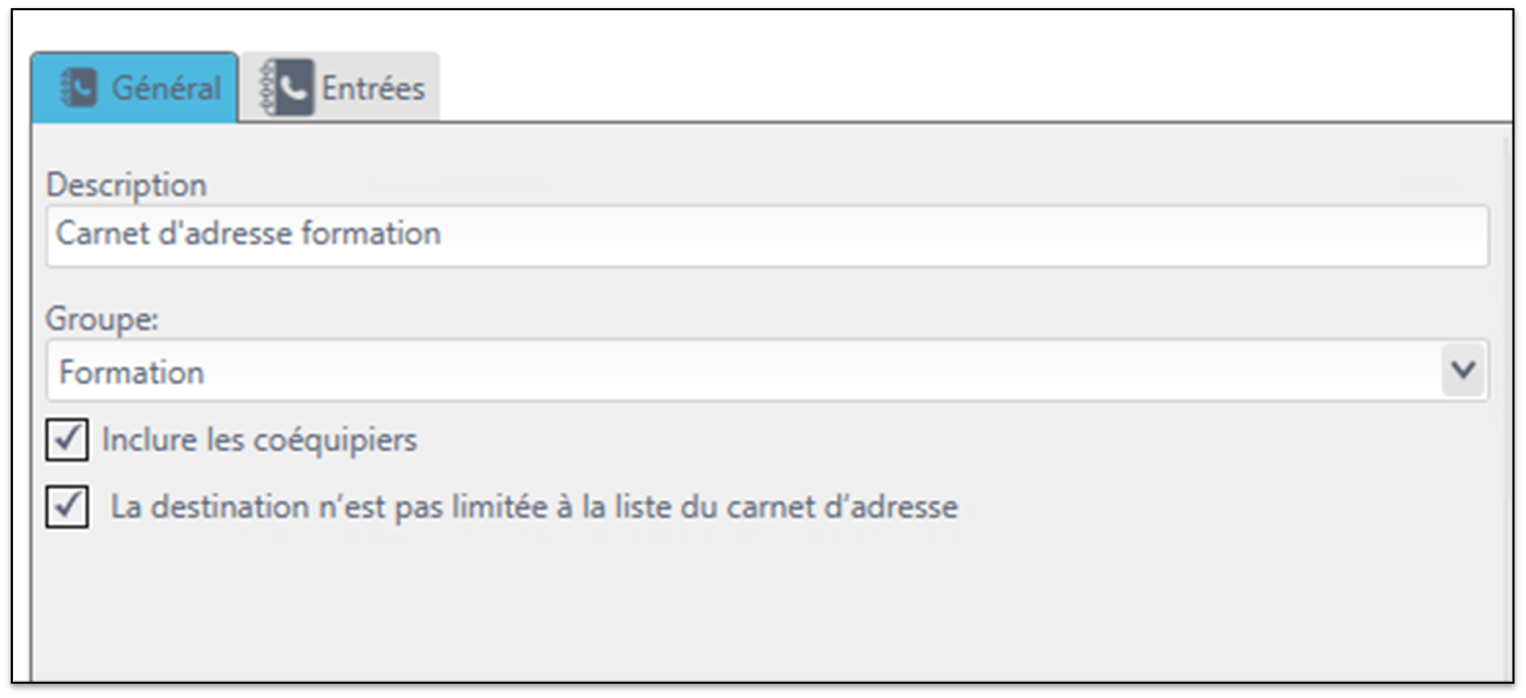Click the phonebook icon on Général tab
This screenshot has width=1526, height=698.
tap(78, 88)
